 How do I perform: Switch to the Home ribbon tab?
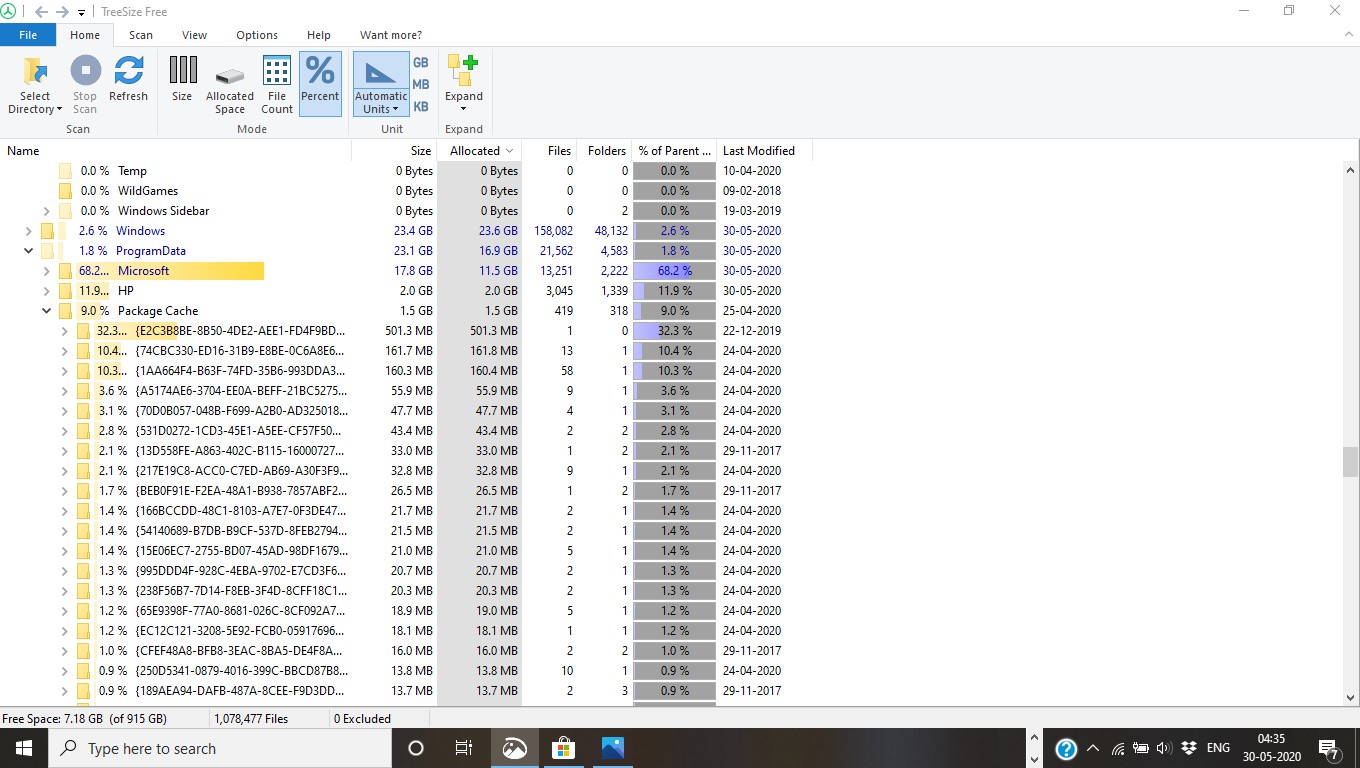(x=85, y=35)
